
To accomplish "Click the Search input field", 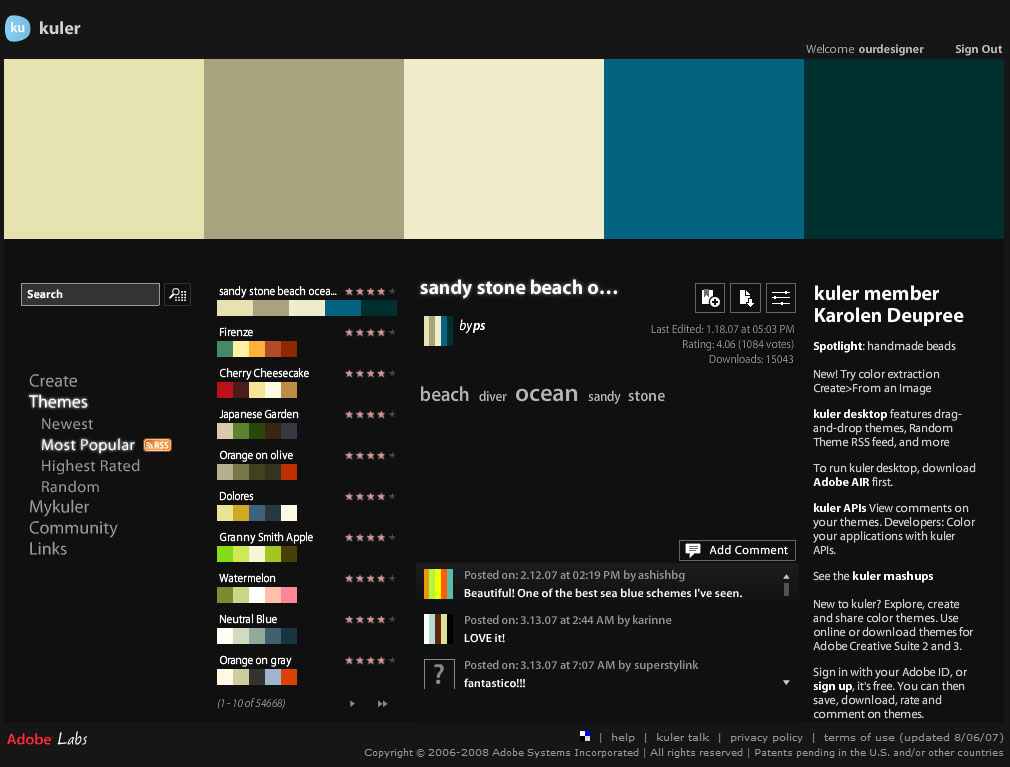I will coord(90,294).
